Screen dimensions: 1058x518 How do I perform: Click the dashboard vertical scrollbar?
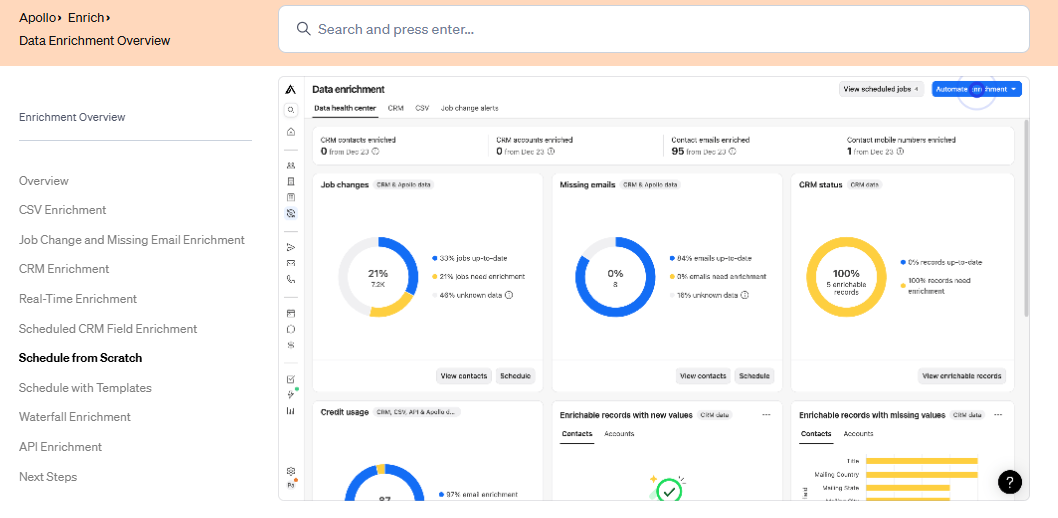[x=1026, y=218]
